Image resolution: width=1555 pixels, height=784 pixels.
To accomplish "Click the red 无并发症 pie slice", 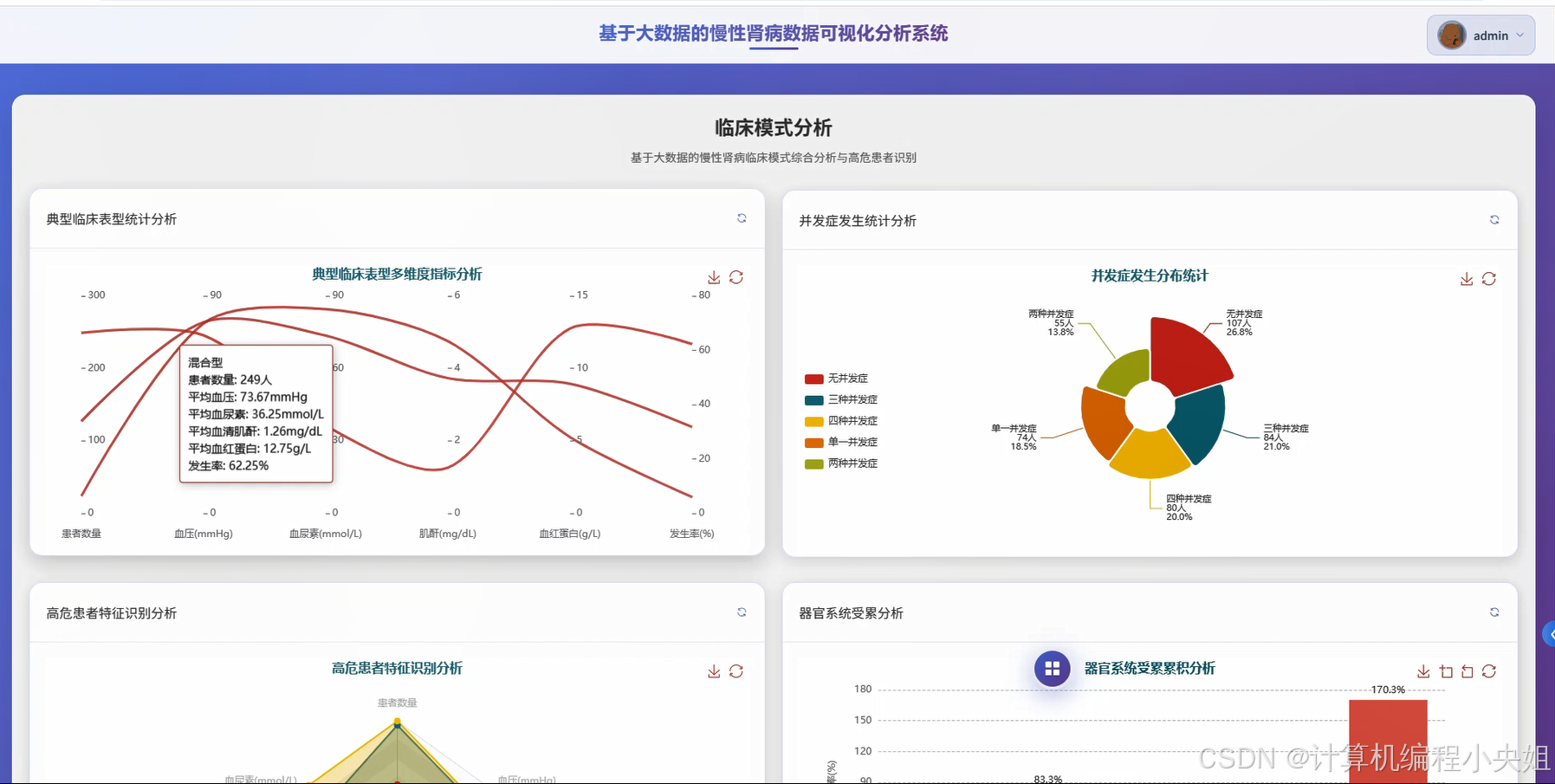I will (1187, 355).
